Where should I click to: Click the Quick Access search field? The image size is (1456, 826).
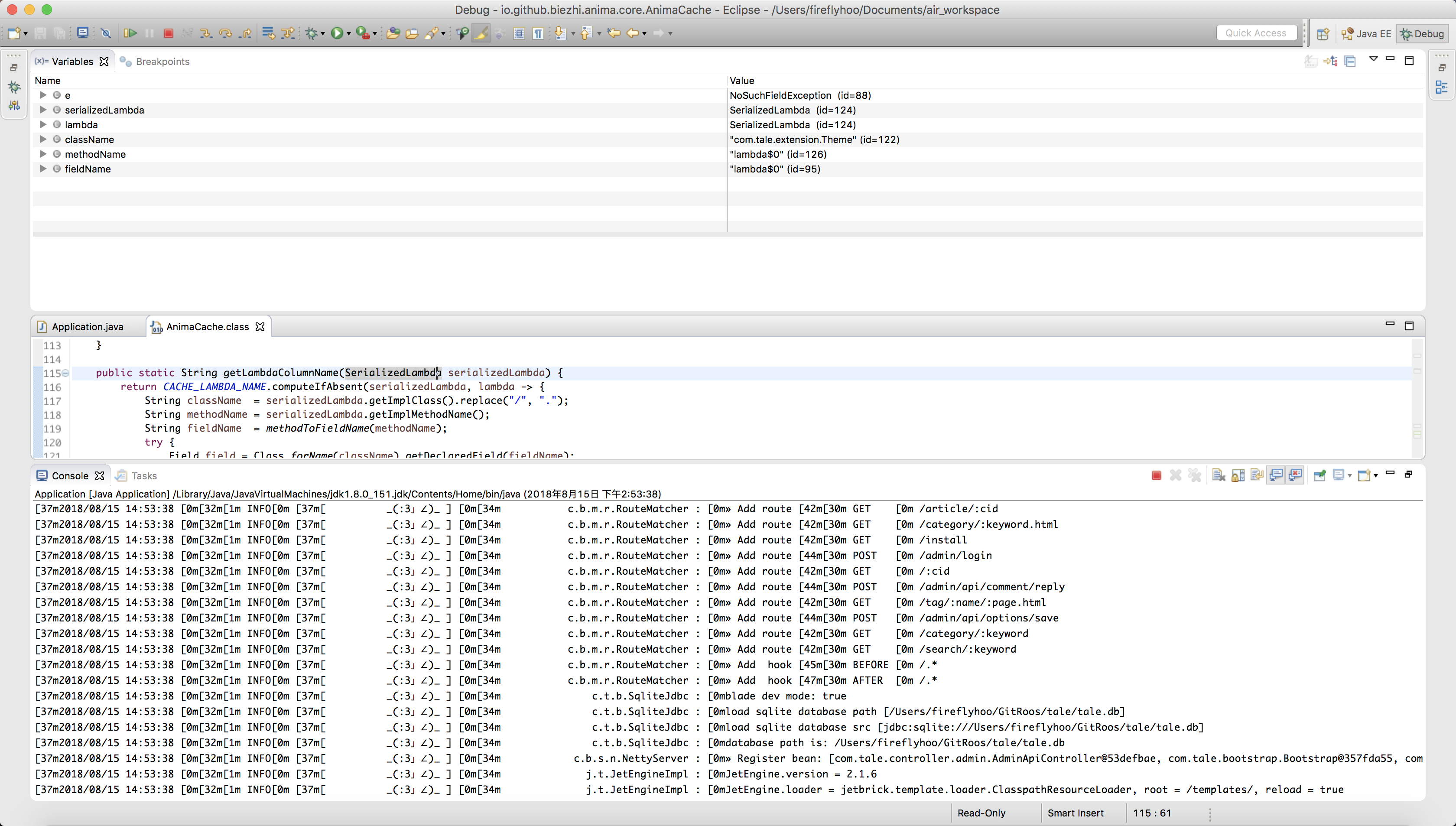1256,33
